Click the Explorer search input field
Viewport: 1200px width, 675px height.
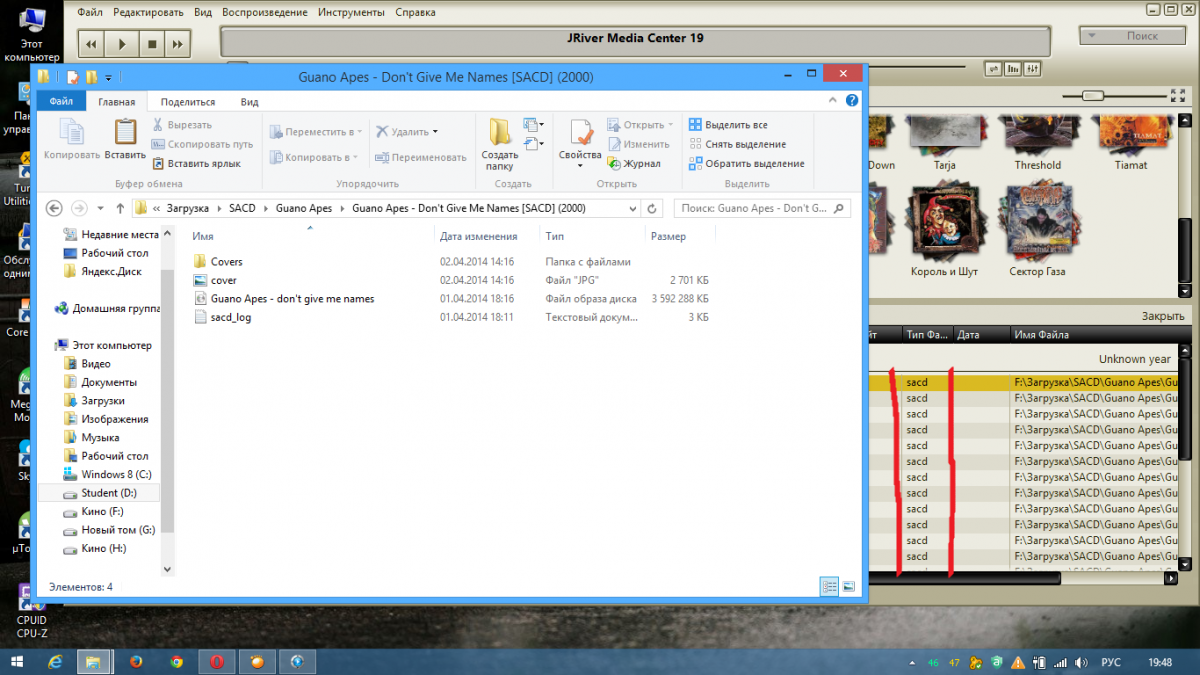(763, 209)
